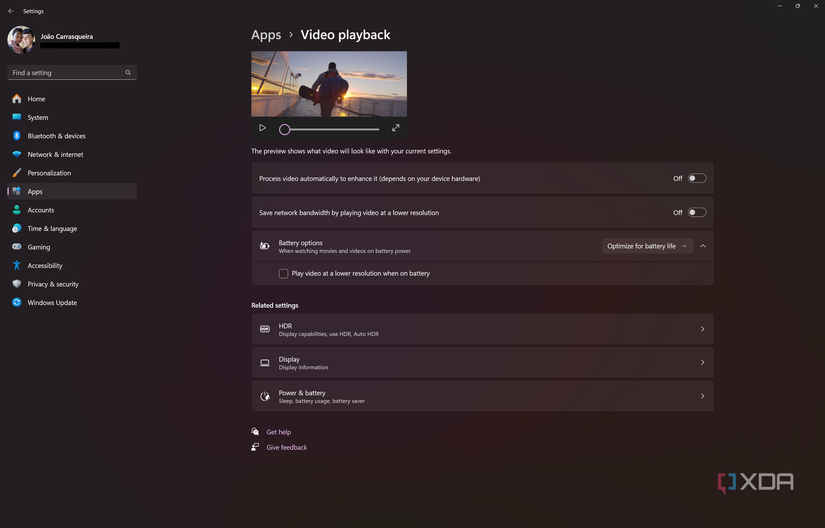Image resolution: width=825 pixels, height=528 pixels.
Task: Click the Give feedback person icon
Action: click(255, 447)
